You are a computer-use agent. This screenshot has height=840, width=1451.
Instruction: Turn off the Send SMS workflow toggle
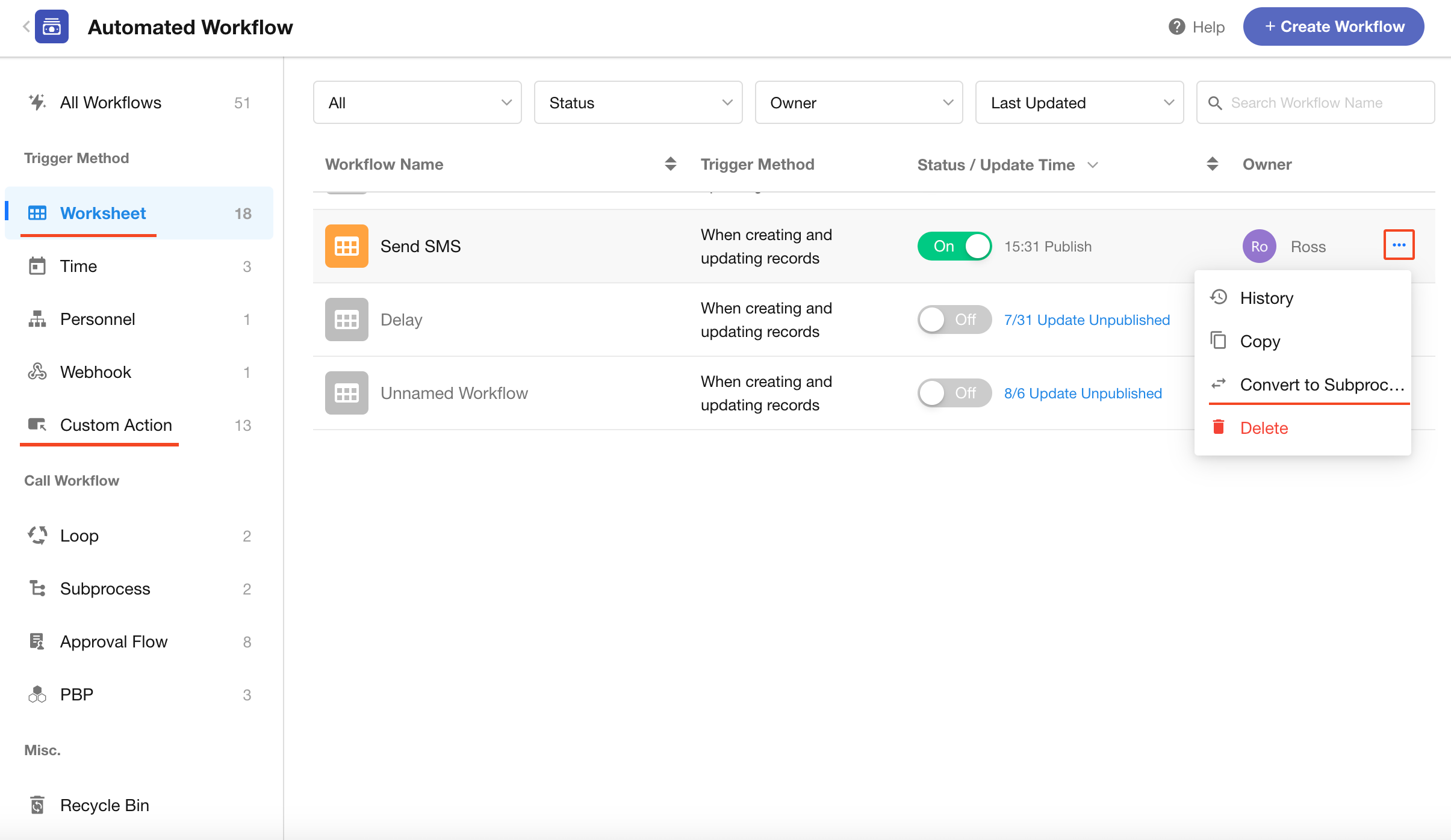pyautogui.click(x=954, y=246)
